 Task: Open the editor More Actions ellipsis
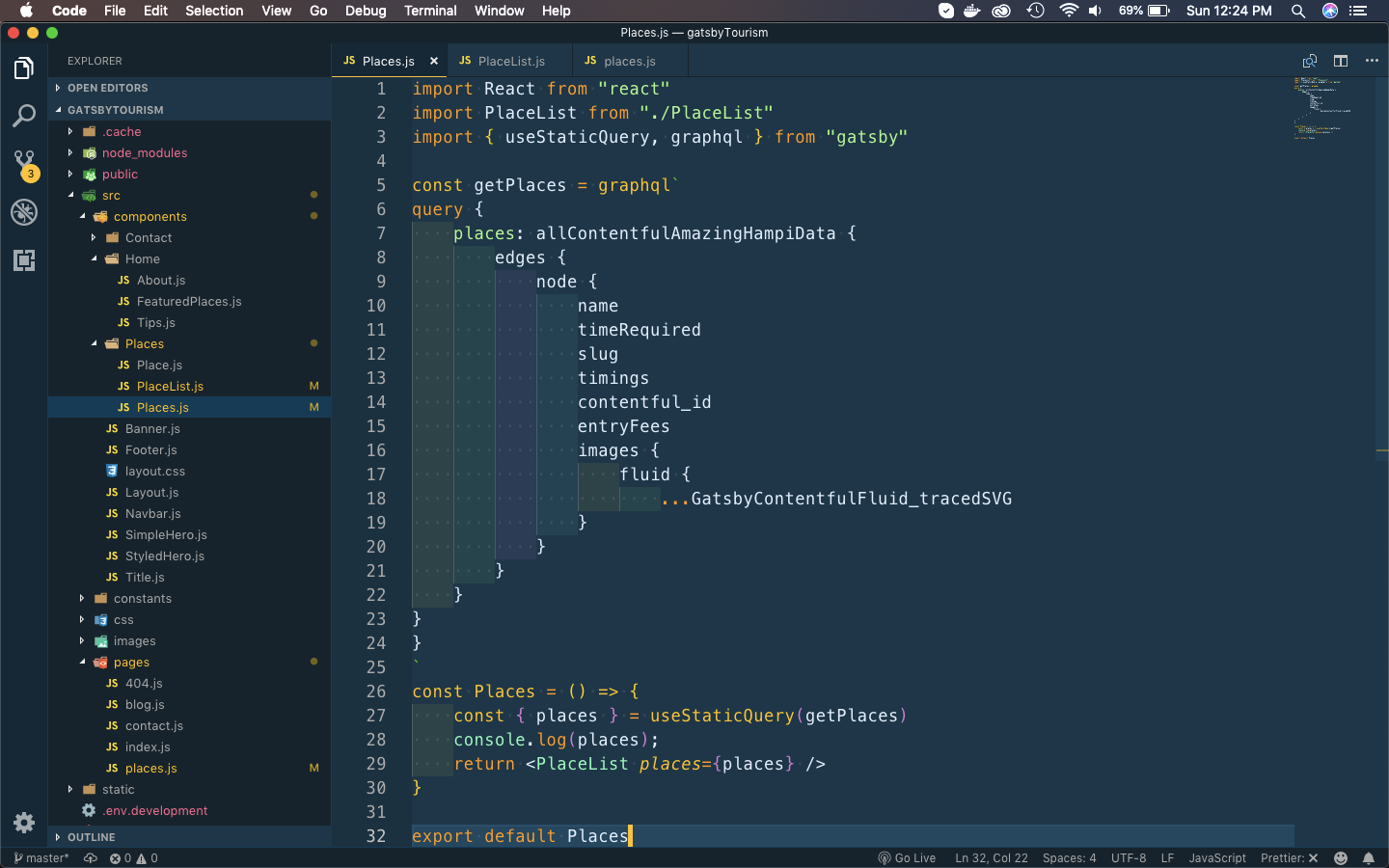1372,61
